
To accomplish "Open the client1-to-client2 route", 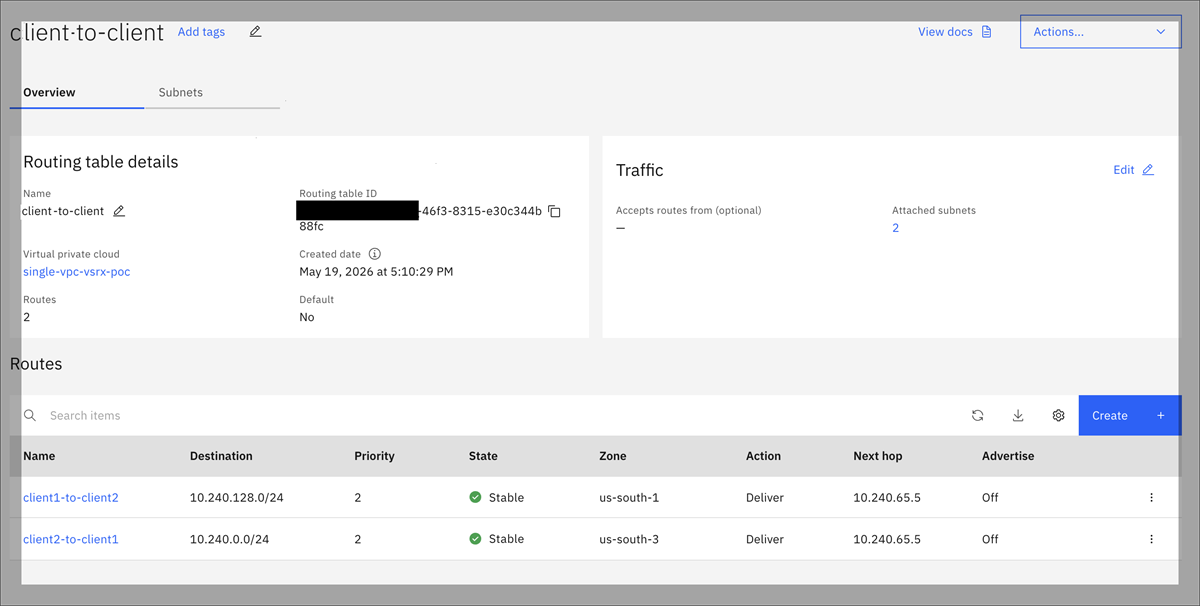I will coord(71,497).
